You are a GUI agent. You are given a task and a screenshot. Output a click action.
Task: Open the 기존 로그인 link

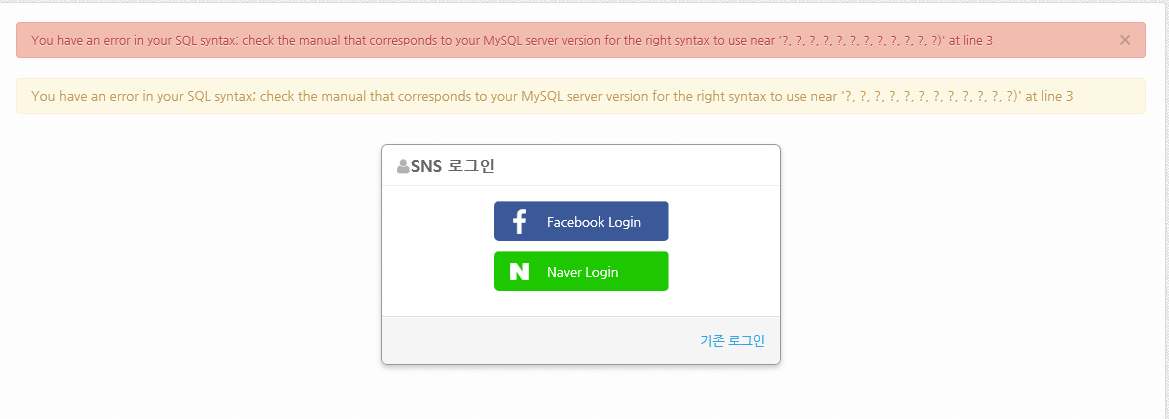point(732,341)
